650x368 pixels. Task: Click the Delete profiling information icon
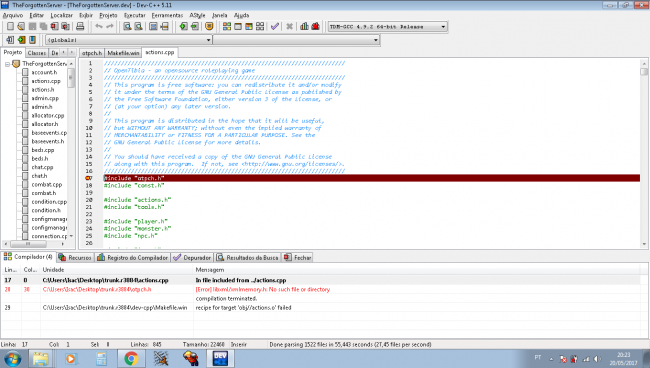coord(315,26)
